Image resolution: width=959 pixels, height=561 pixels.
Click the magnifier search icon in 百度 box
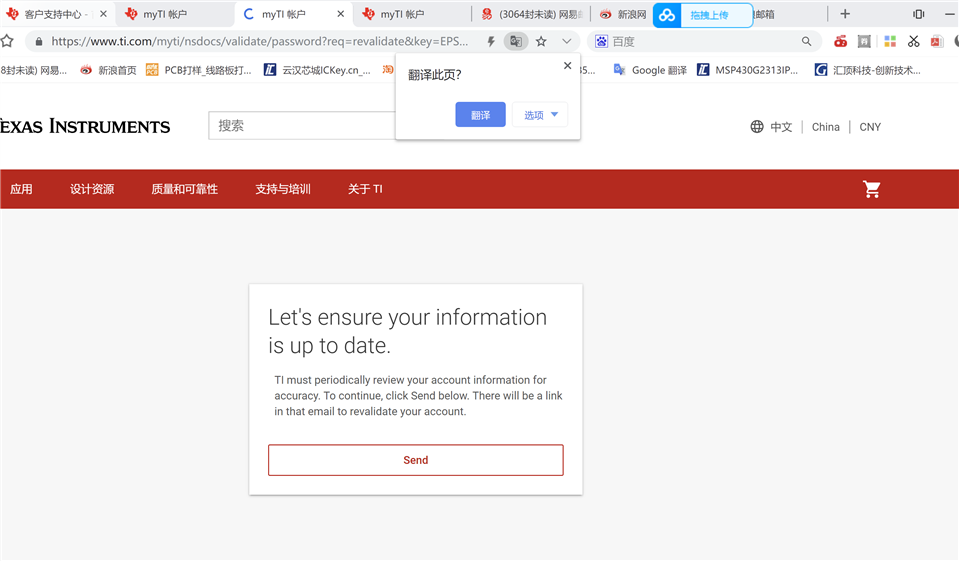pos(806,41)
